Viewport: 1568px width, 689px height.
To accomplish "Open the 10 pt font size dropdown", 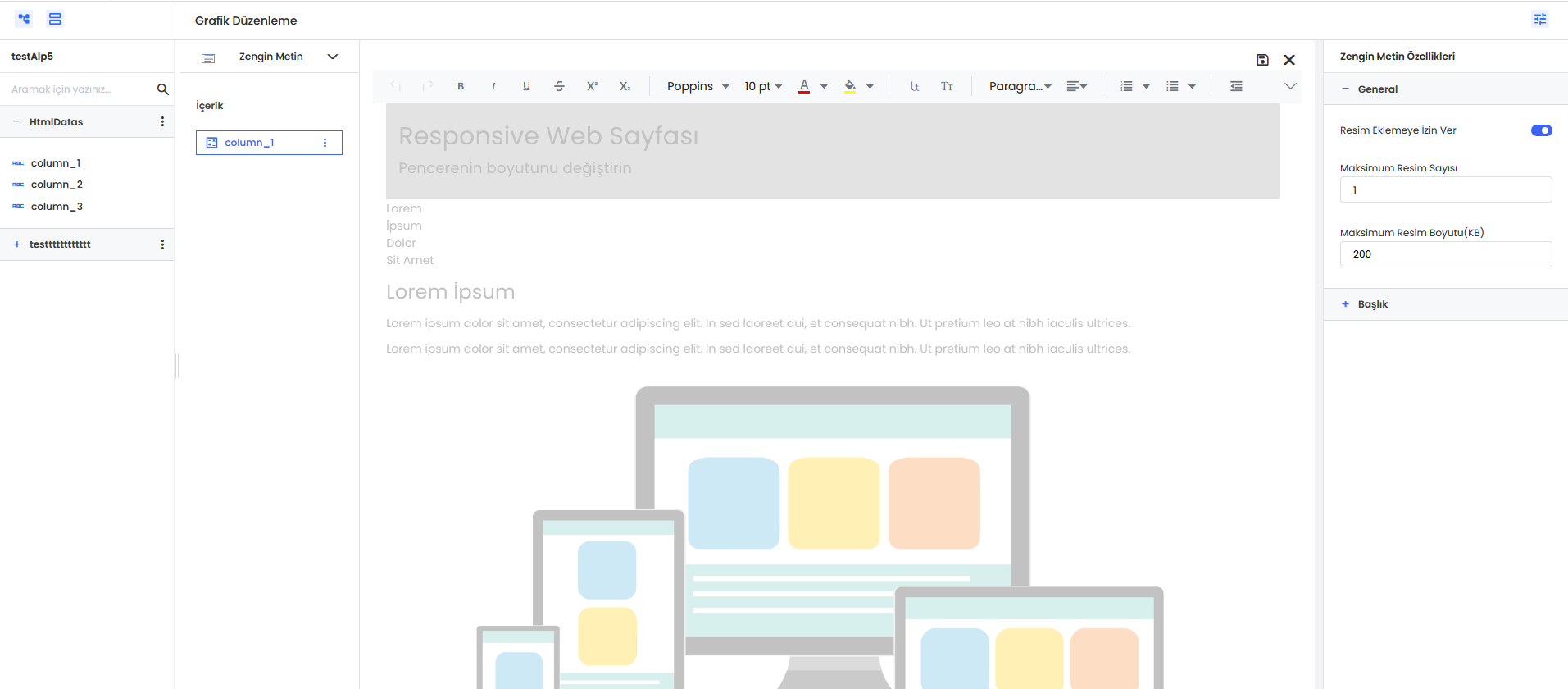I will click(x=763, y=86).
